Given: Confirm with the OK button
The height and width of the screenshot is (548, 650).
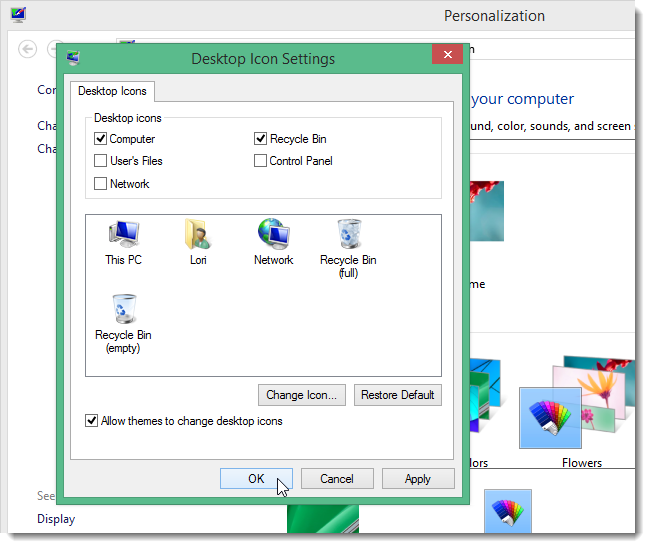Looking at the screenshot, I should 256,479.
